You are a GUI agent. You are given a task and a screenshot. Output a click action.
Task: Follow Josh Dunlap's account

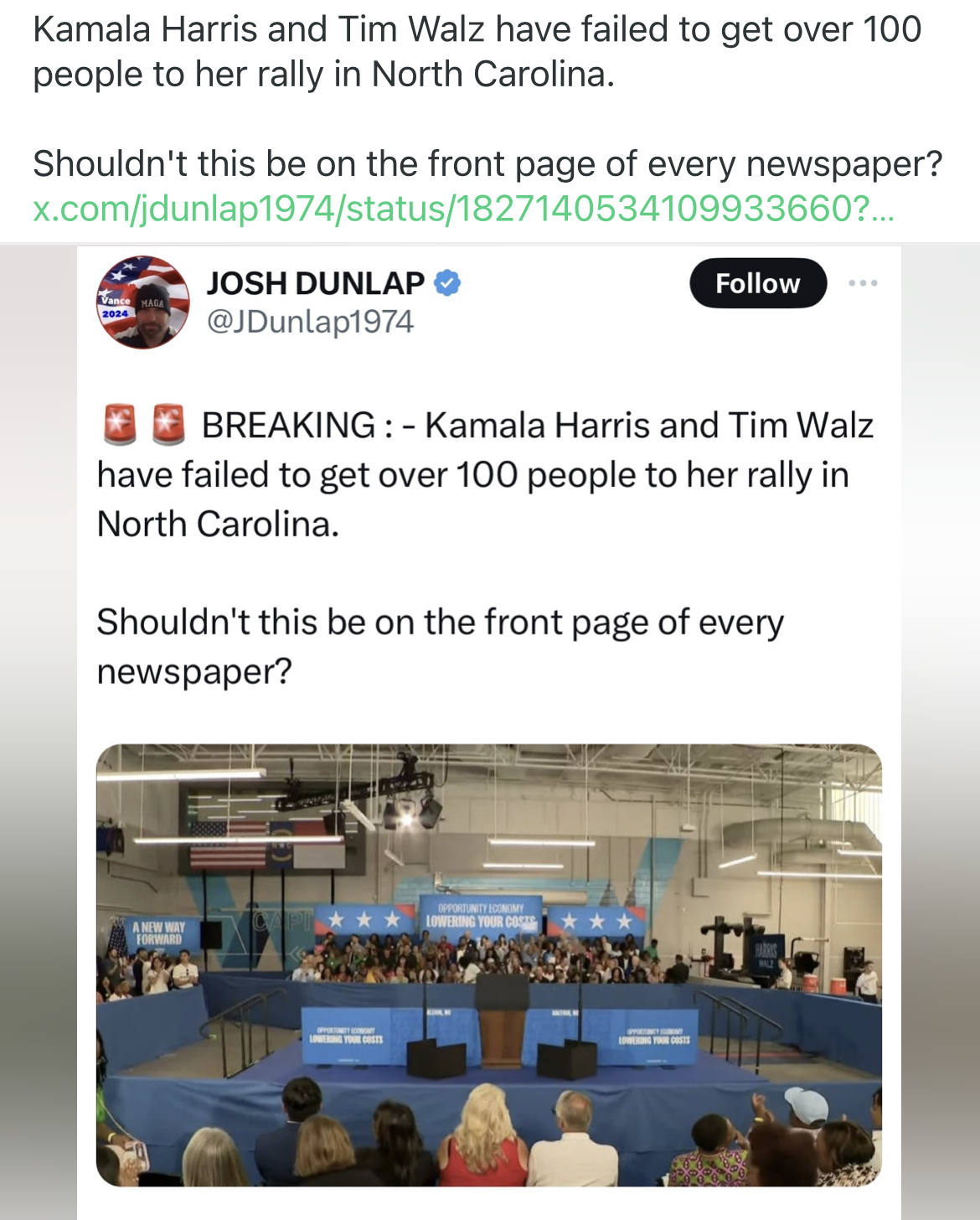(x=758, y=283)
